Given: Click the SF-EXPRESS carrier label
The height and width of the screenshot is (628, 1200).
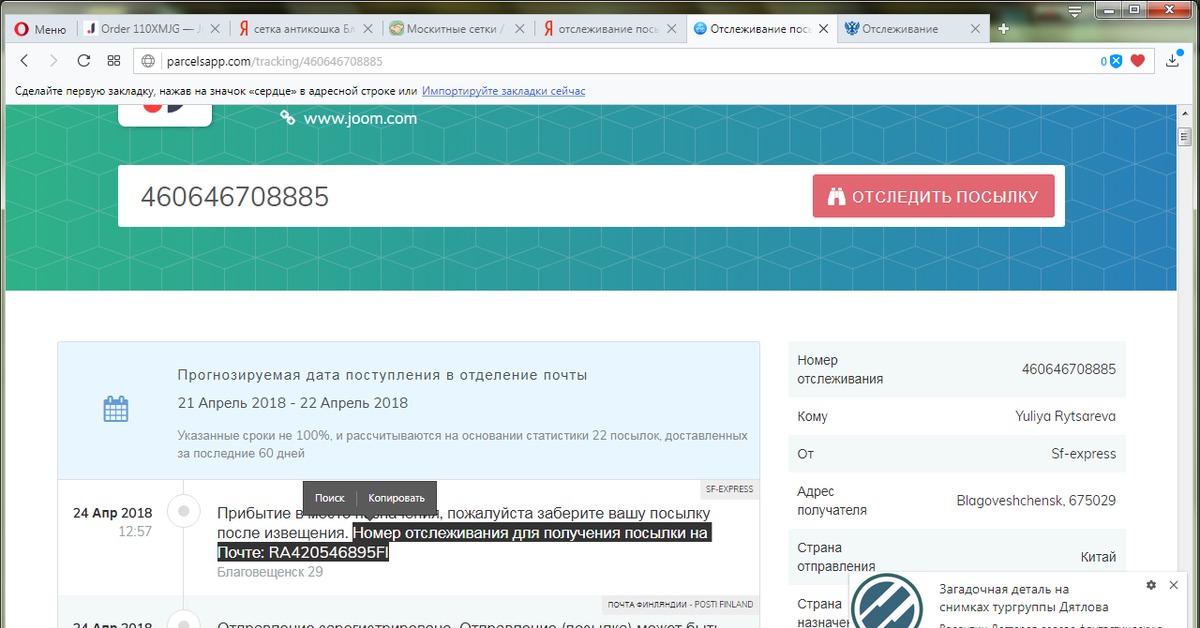Looking at the screenshot, I should [729, 489].
